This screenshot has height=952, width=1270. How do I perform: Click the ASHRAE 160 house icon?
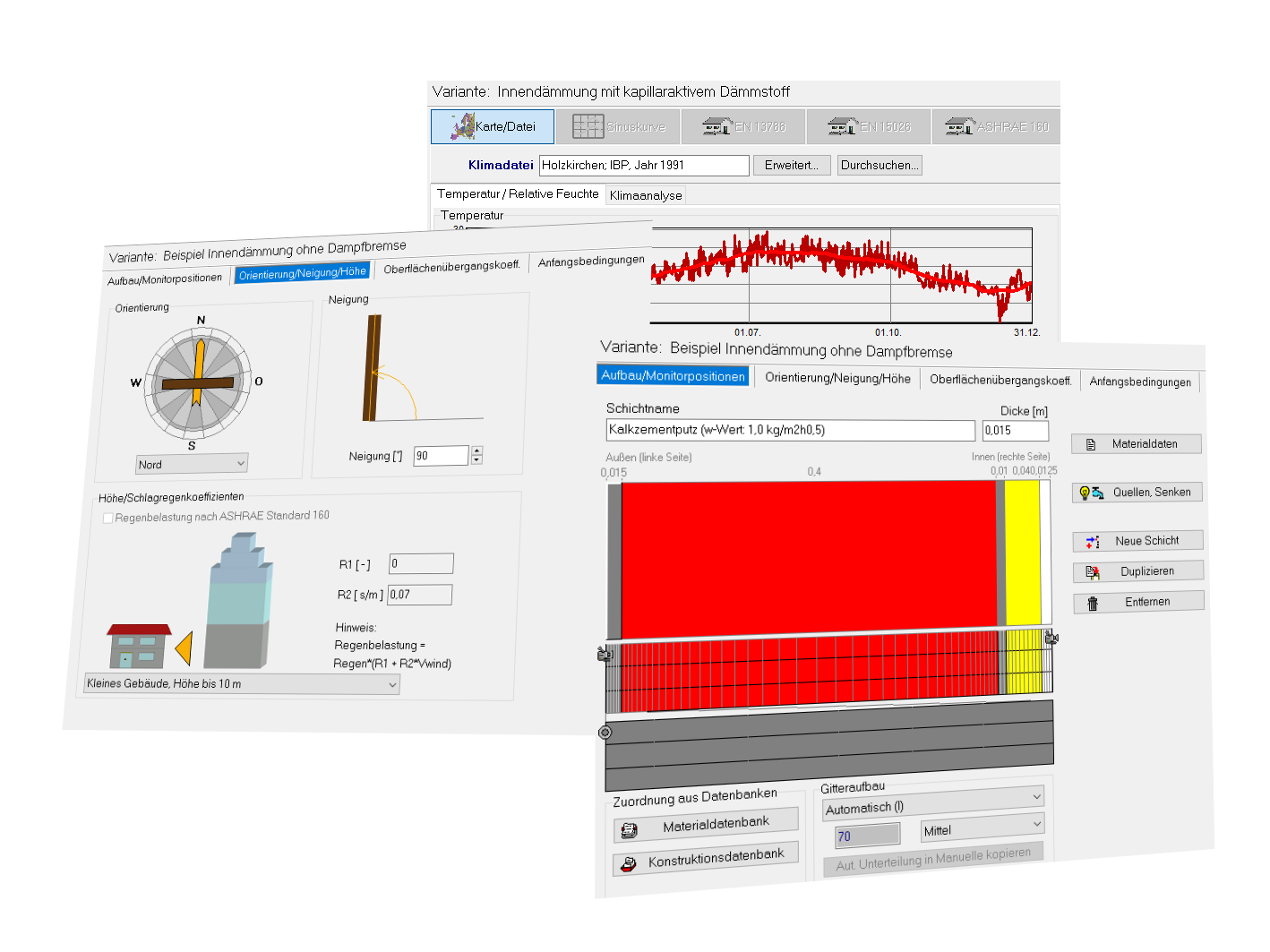[x=960, y=126]
